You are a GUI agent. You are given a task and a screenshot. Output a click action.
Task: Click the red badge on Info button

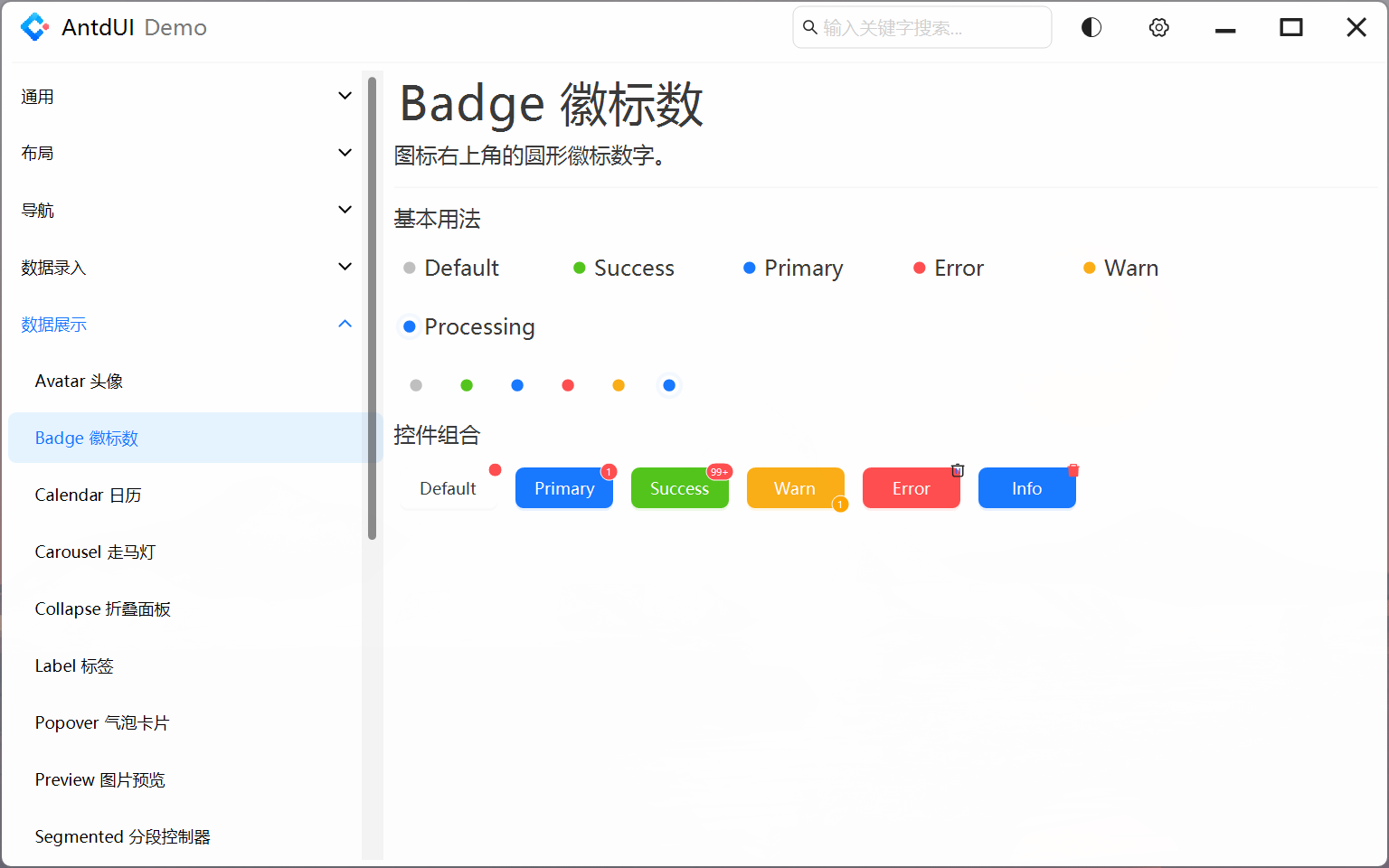(x=1073, y=470)
